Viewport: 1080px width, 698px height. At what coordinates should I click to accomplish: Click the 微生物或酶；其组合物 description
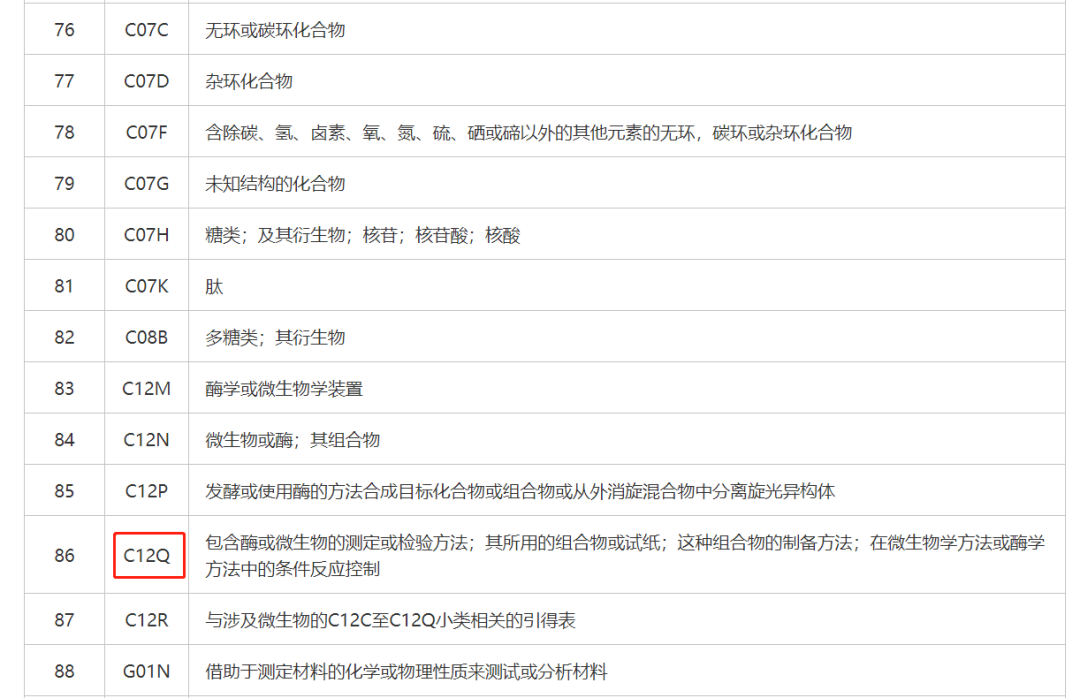click(292, 440)
